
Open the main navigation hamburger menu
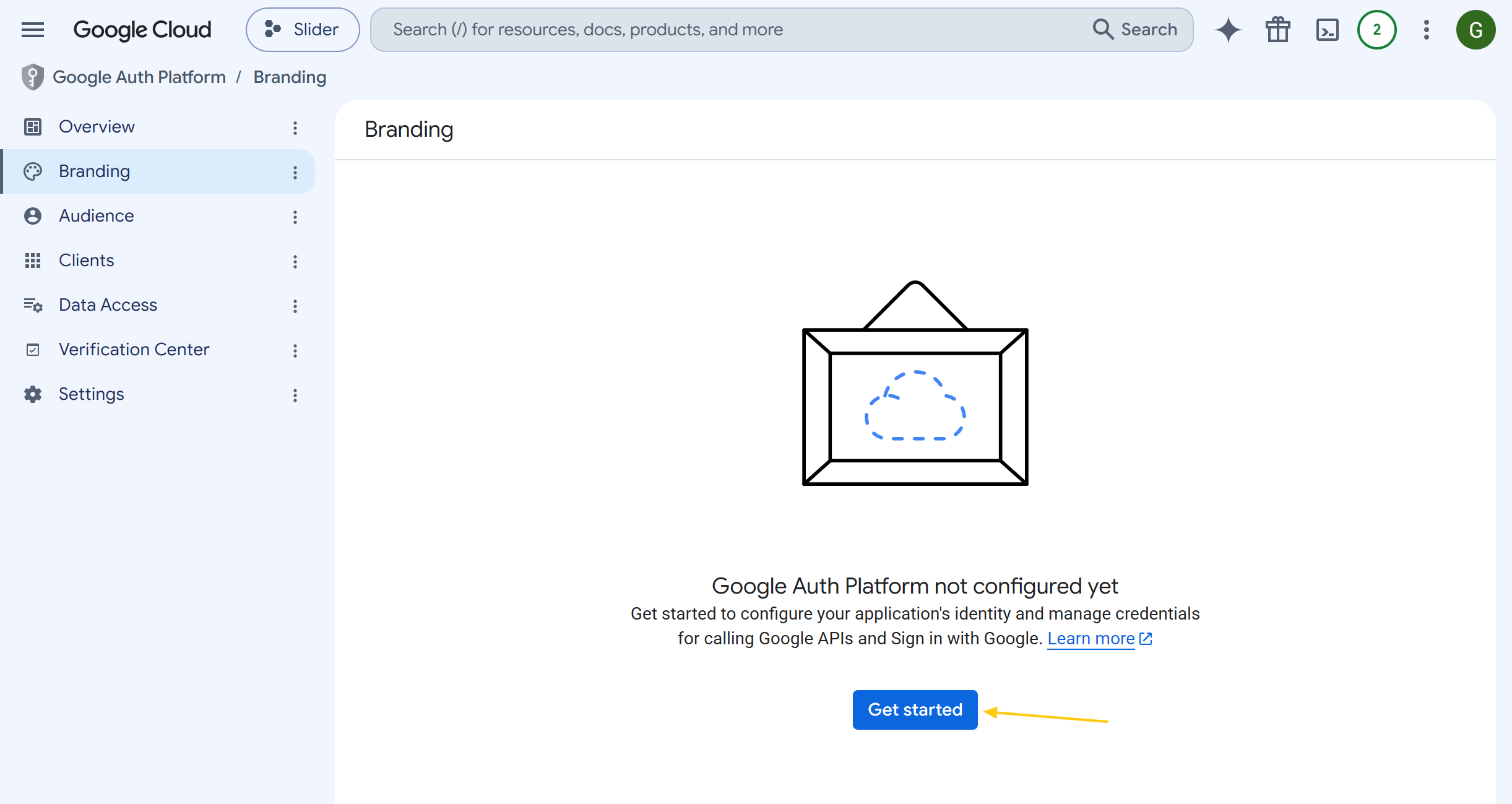(x=33, y=30)
